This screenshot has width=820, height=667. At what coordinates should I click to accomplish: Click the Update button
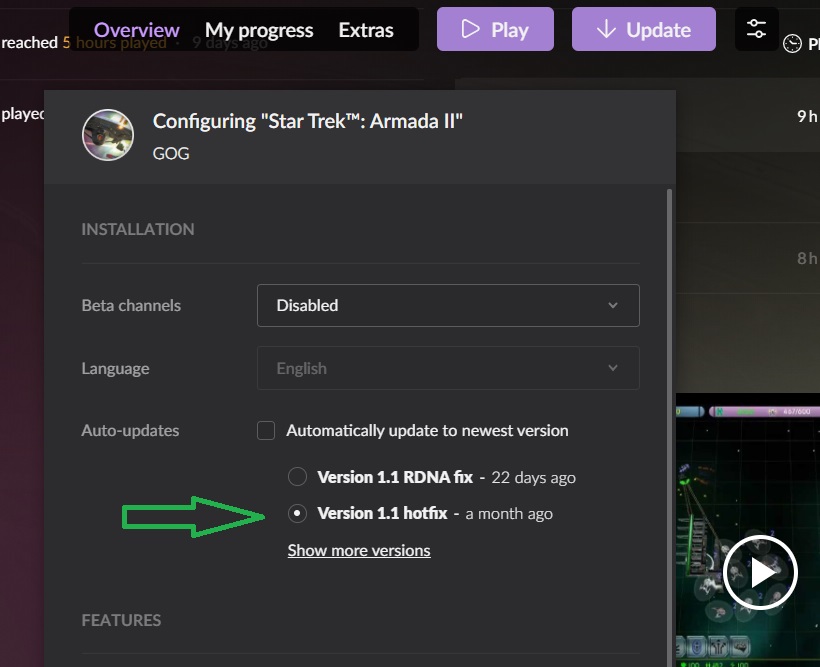[x=644, y=29]
